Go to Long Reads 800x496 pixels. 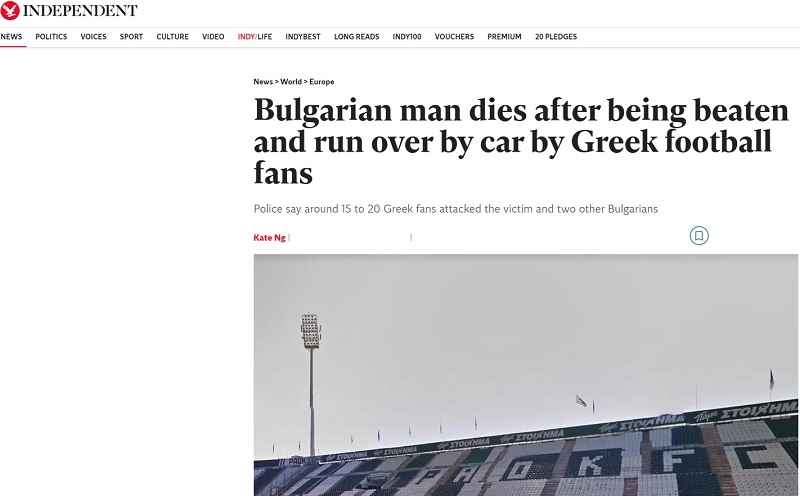click(x=357, y=37)
